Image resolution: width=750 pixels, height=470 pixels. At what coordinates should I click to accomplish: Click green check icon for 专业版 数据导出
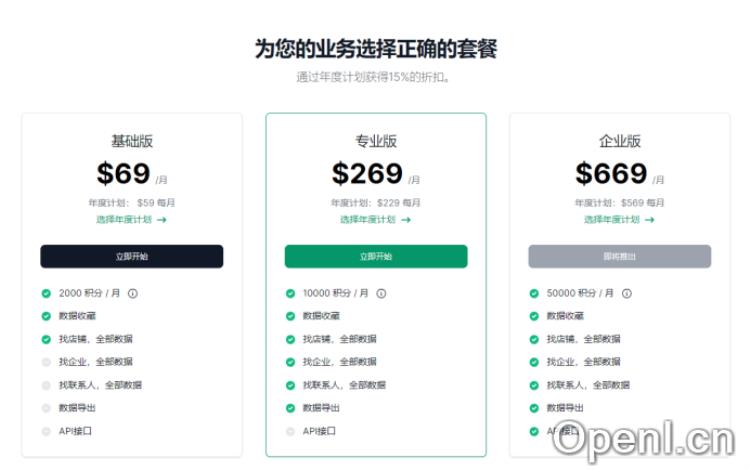tap(290, 408)
